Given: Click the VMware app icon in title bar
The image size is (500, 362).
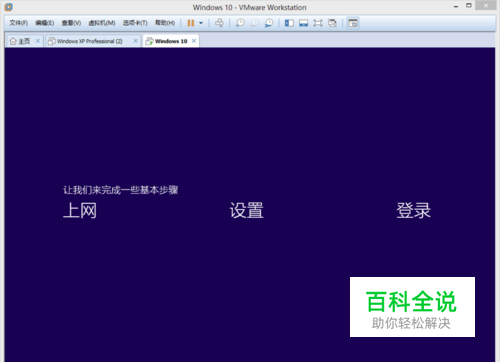Looking at the screenshot, I should 8,7.
